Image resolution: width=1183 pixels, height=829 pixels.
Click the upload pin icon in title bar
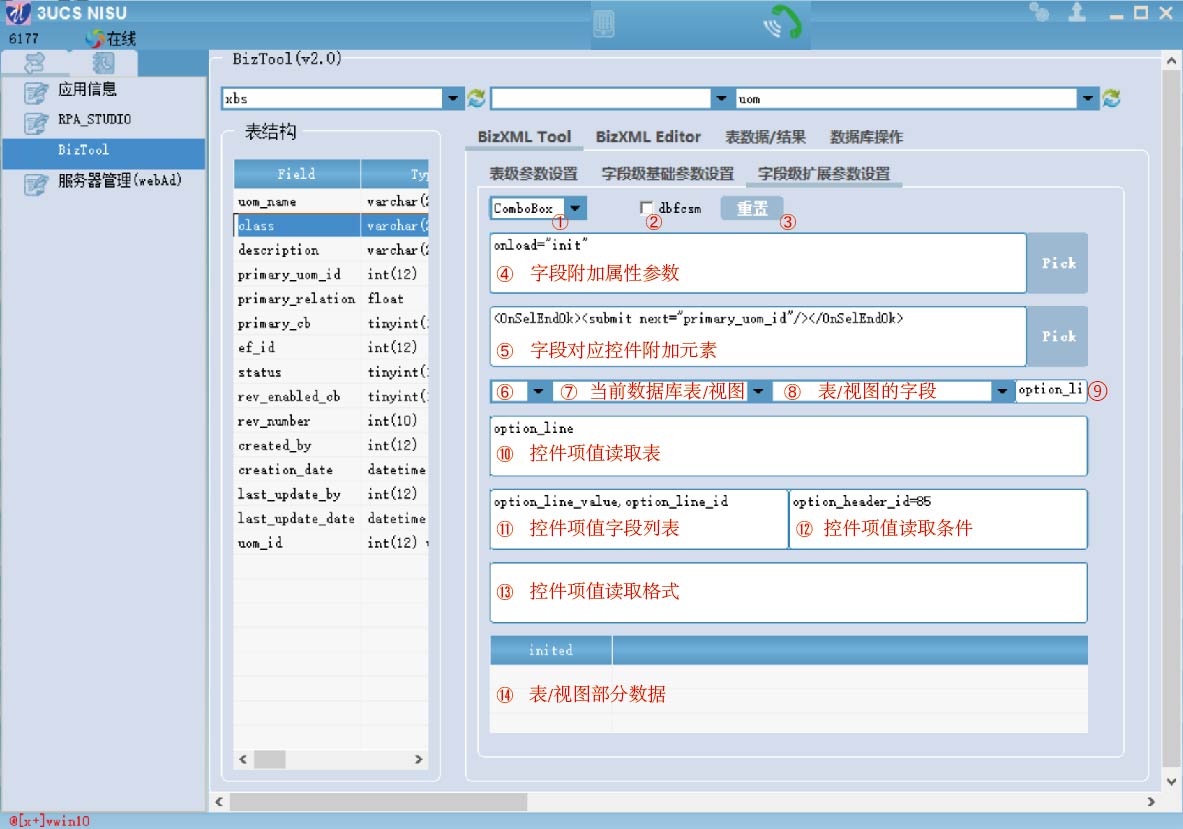tap(1077, 11)
